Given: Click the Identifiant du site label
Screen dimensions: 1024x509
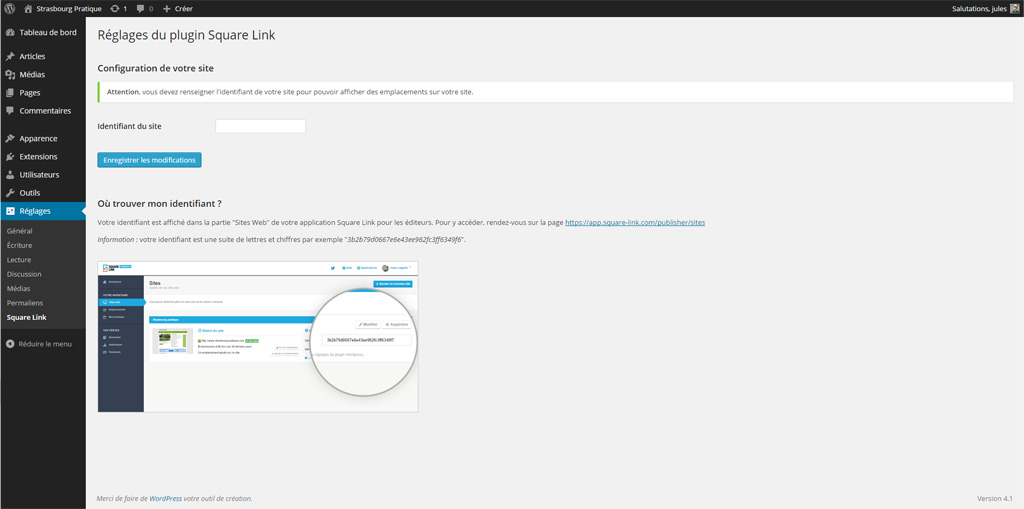Looking at the screenshot, I should click(x=129, y=126).
